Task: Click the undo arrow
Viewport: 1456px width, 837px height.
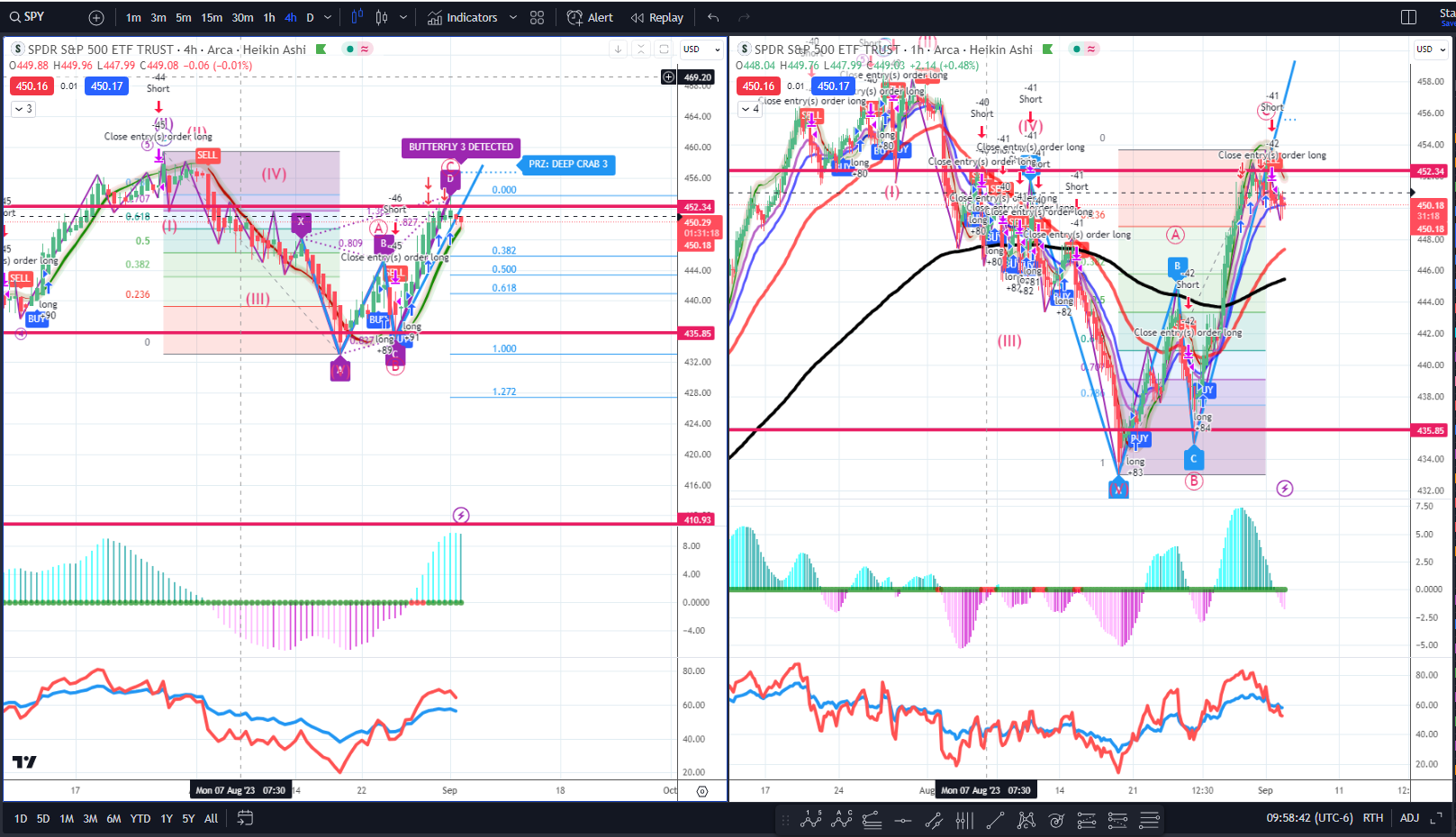Action: point(713,18)
